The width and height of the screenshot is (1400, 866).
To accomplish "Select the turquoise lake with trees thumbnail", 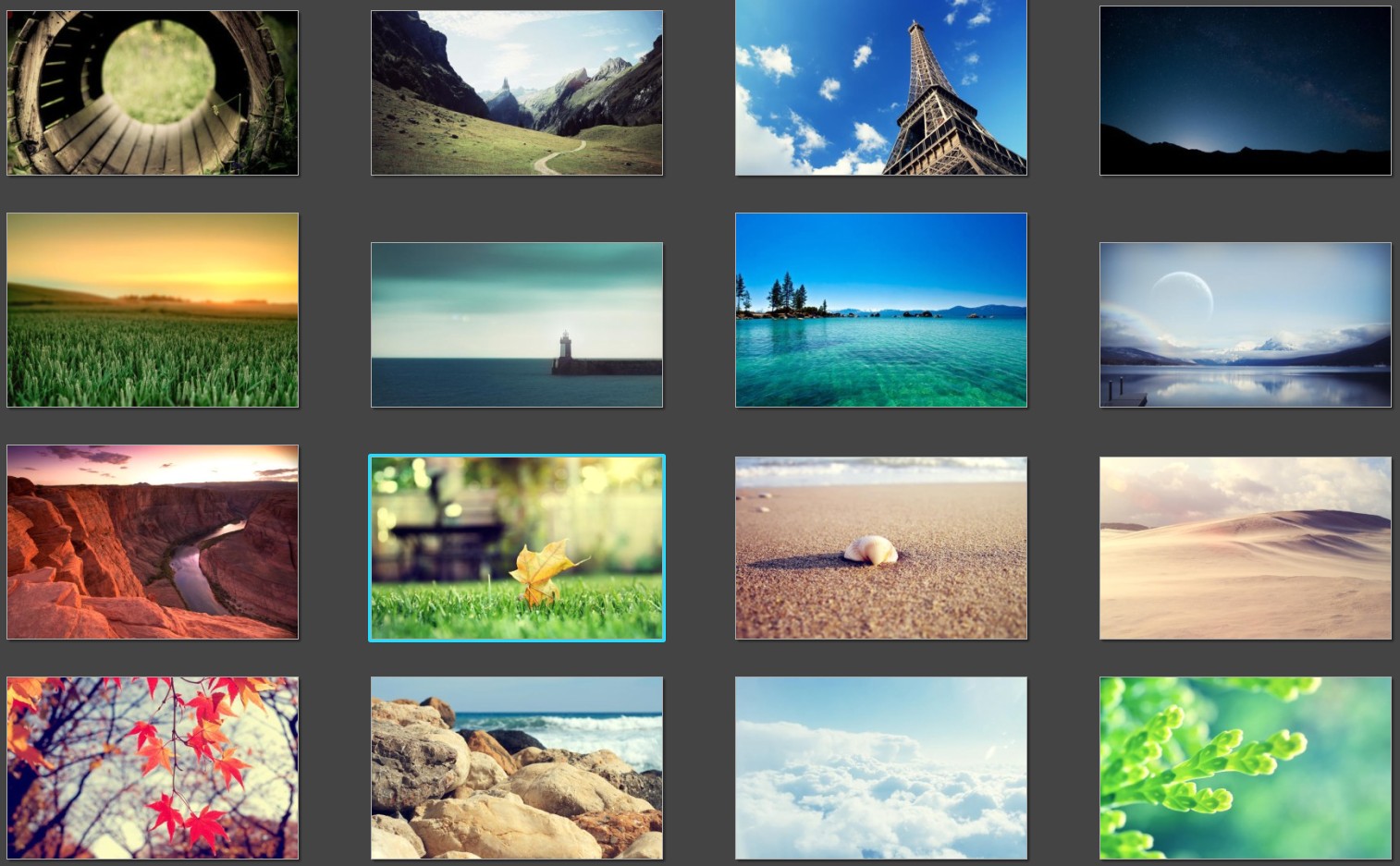I will tap(881, 310).
